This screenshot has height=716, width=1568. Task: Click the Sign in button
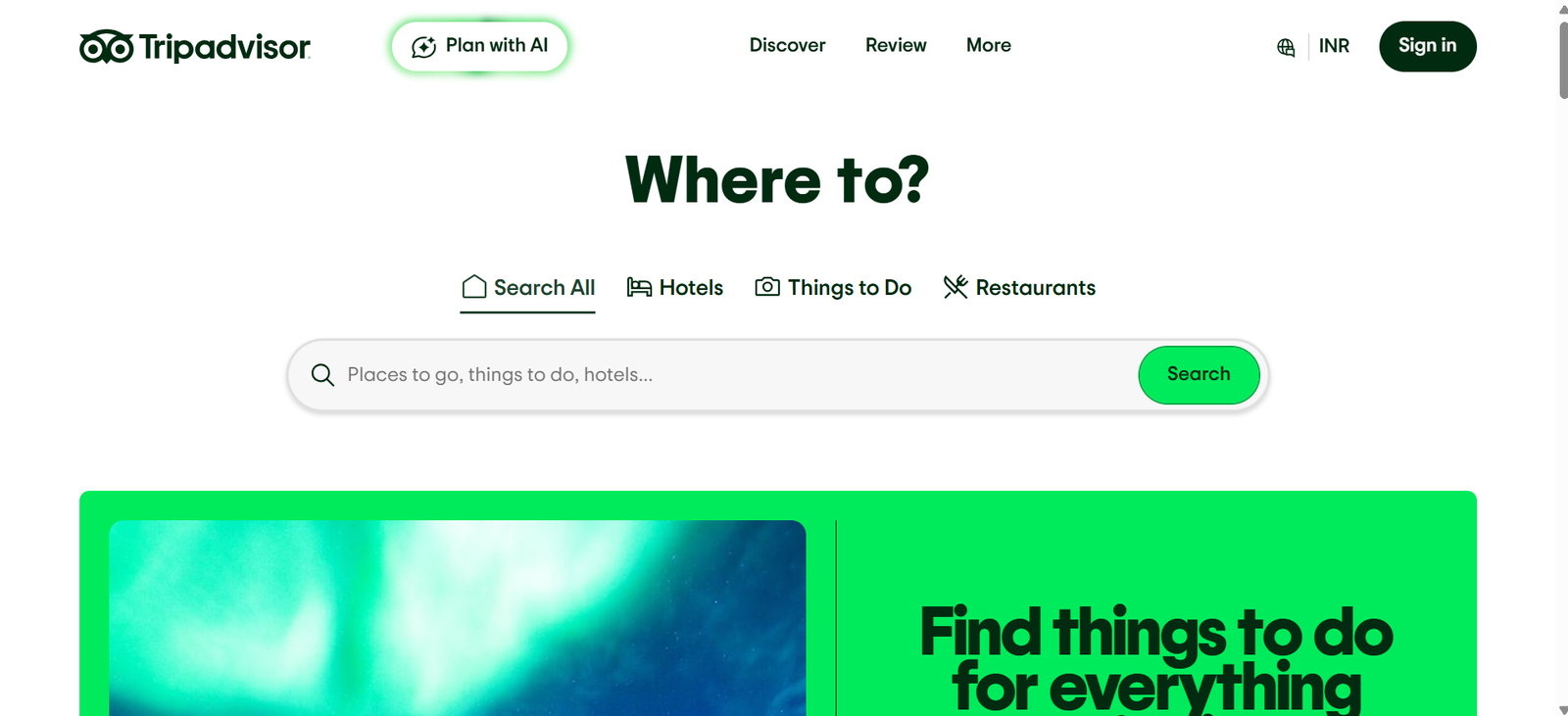click(x=1427, y=46)
